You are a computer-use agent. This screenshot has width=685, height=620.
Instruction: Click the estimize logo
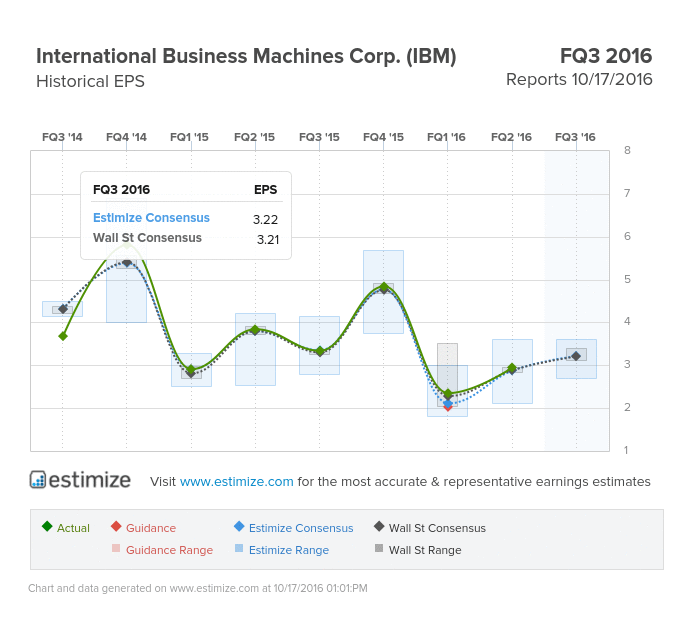(80, 480)
